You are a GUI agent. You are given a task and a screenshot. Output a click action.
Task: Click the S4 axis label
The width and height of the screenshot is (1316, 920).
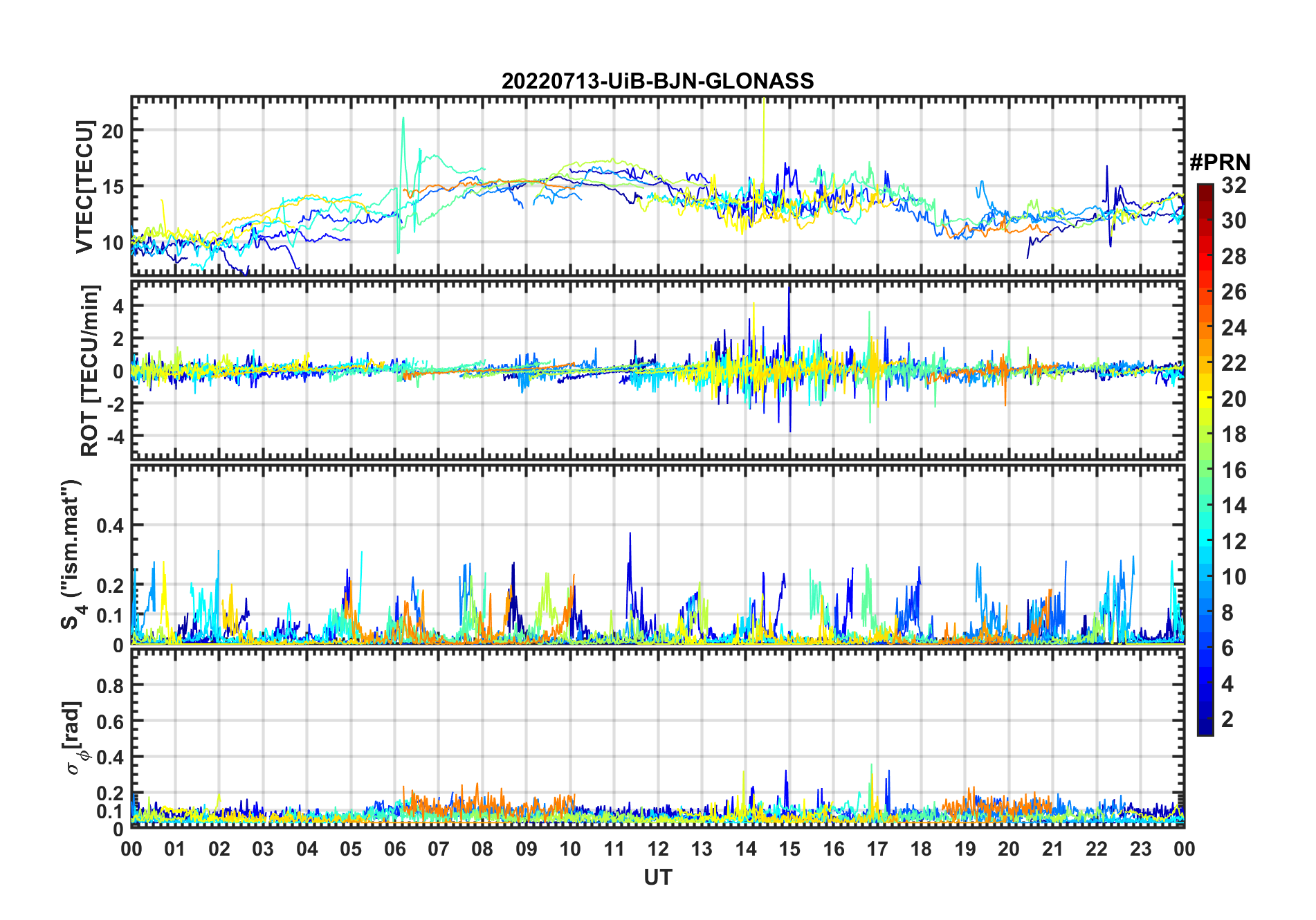pos(71,555)
